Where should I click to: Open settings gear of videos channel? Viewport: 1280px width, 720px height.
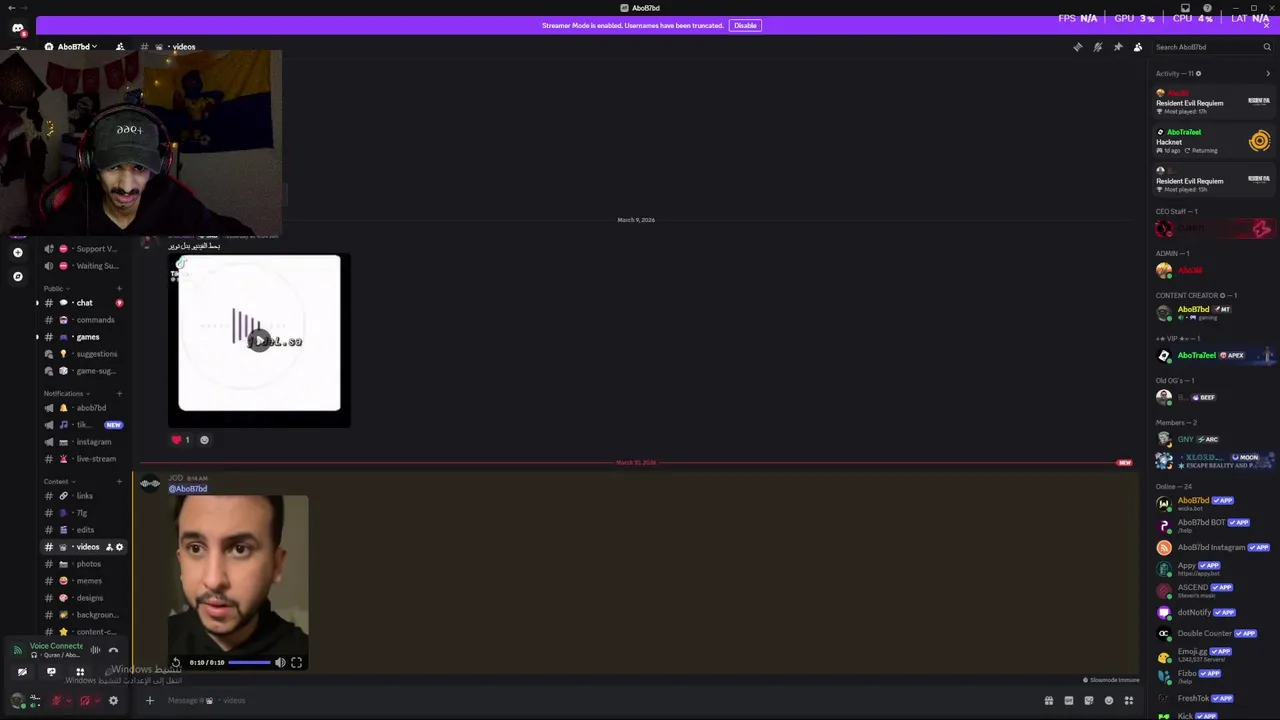tap(119, 547)
